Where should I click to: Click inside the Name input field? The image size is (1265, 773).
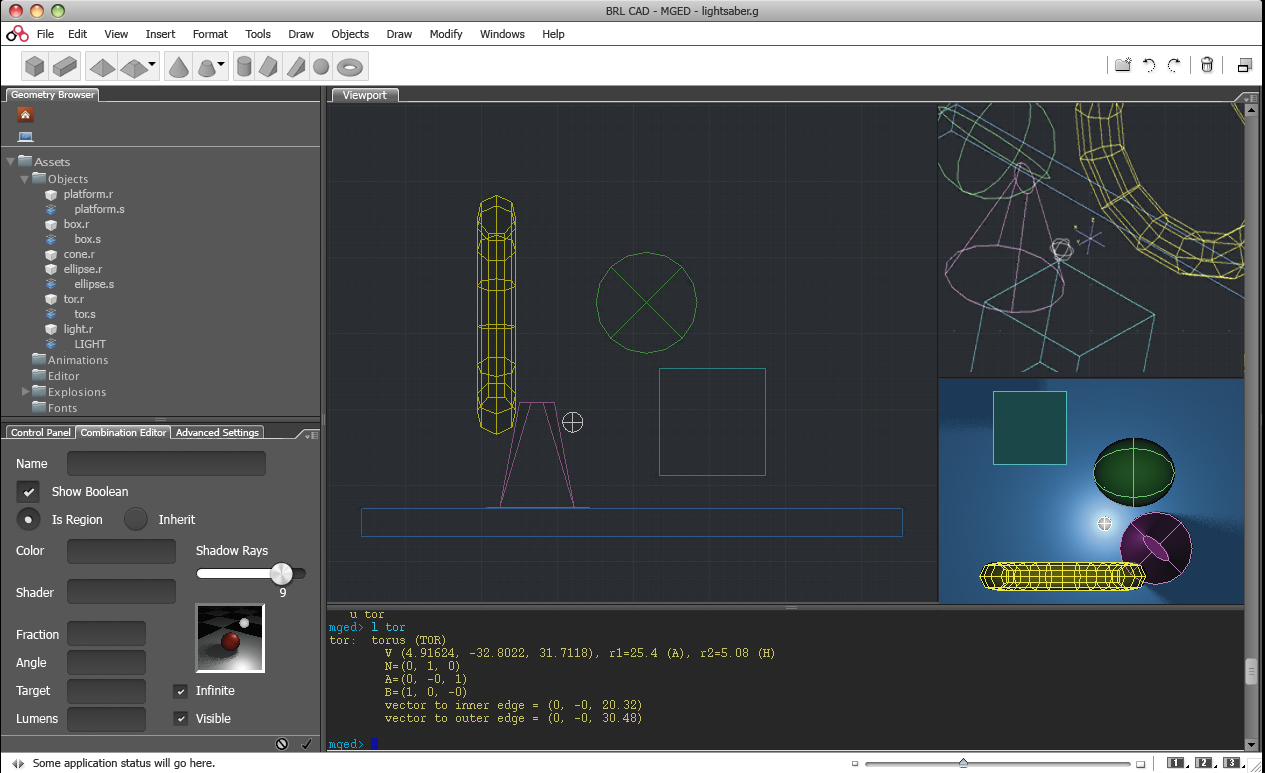(x=166, y=463)
